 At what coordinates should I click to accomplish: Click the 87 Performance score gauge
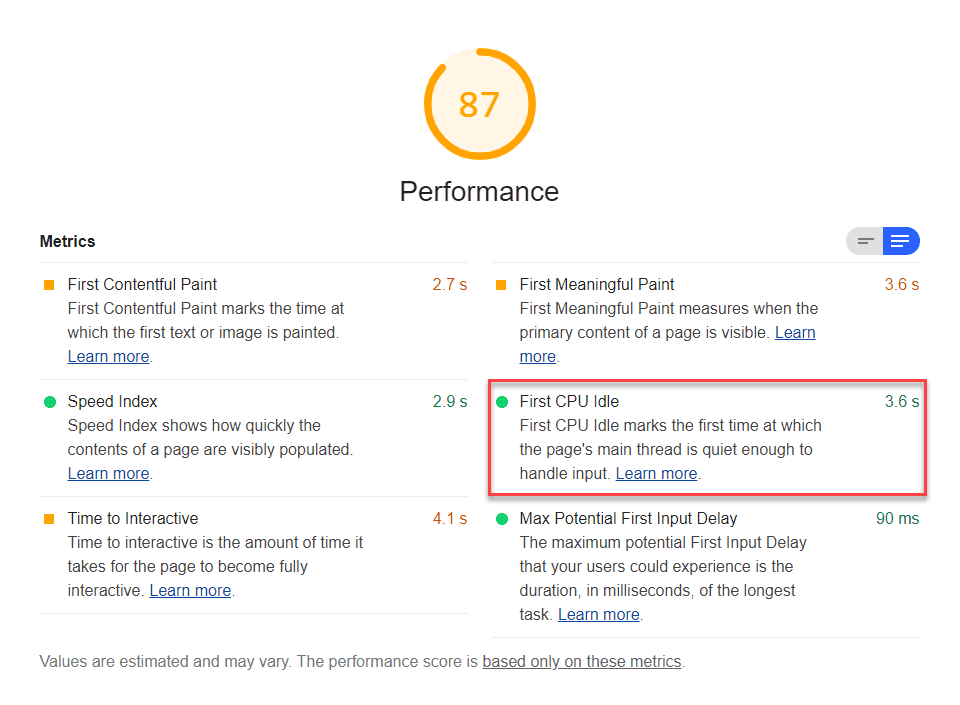479,104
